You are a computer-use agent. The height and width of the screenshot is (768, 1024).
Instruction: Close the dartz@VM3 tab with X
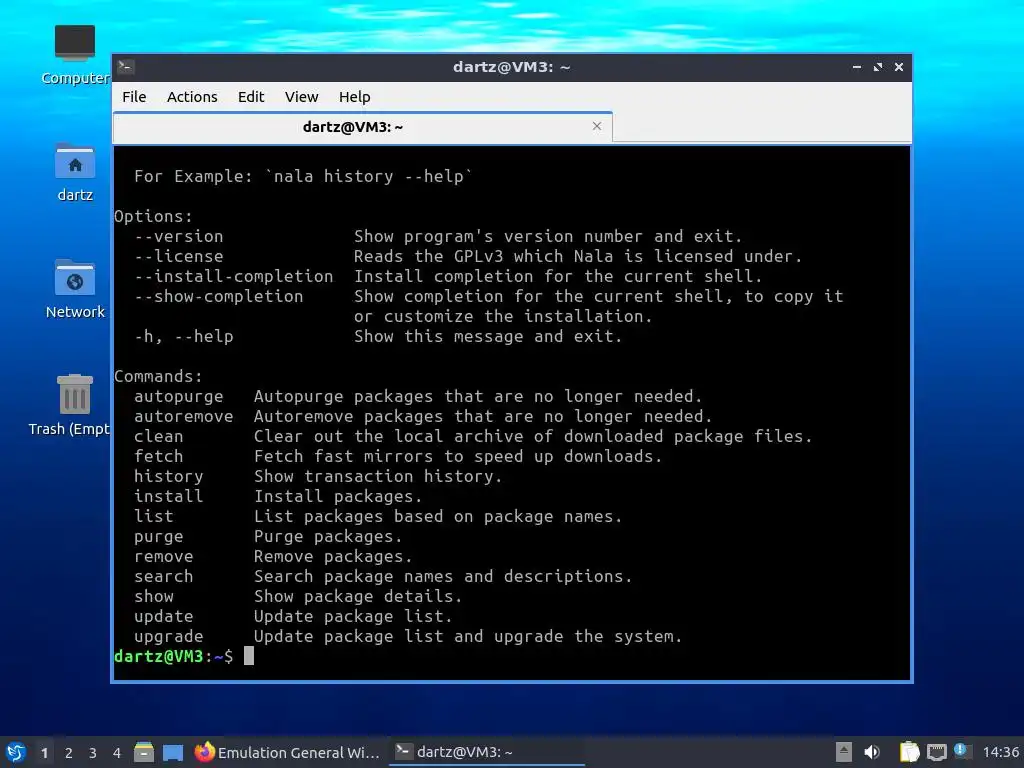[x=597, y=126]
